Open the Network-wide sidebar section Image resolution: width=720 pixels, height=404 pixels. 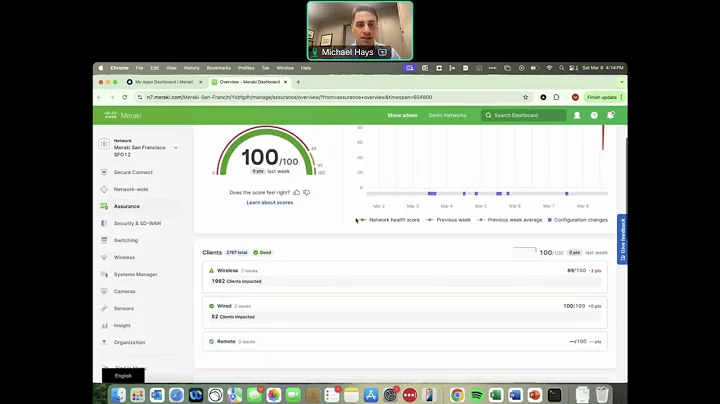(x=131, y=189)
